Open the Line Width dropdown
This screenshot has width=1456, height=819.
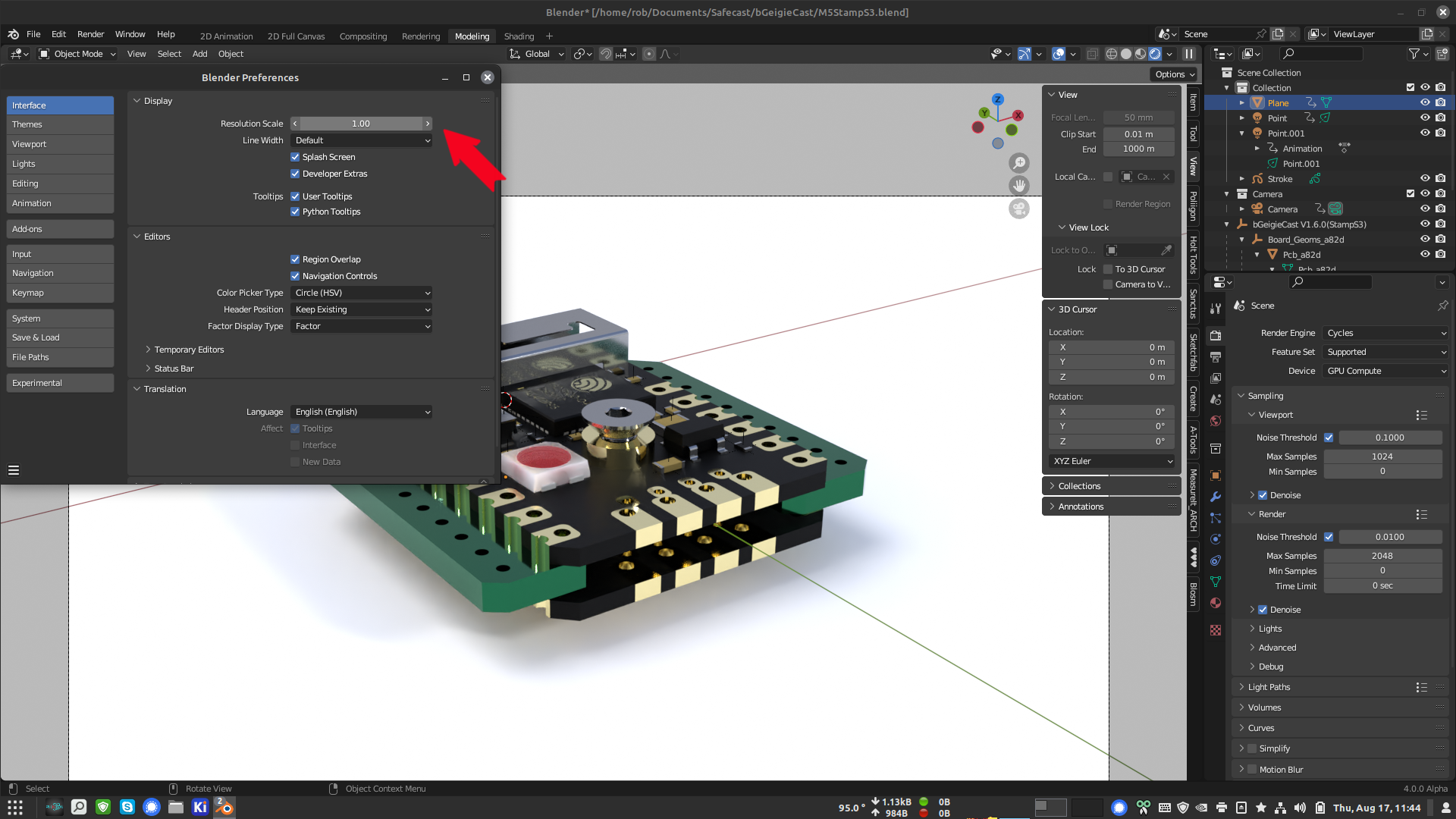coord(362,140)
